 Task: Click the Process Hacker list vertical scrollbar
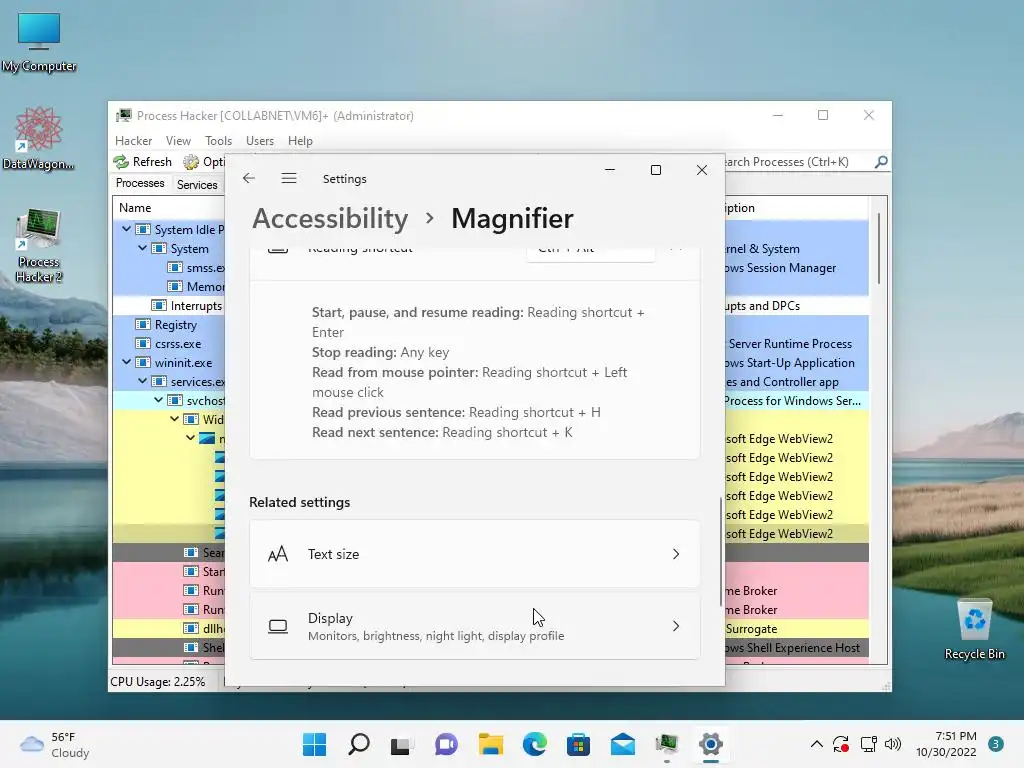[879, 249]
